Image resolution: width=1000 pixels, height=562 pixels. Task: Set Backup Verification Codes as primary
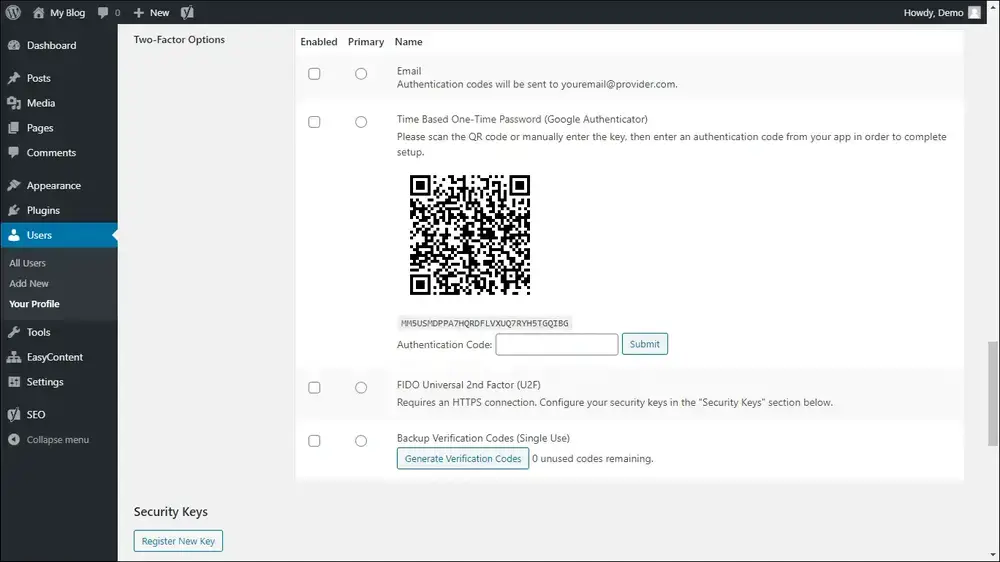pos(361,441)
